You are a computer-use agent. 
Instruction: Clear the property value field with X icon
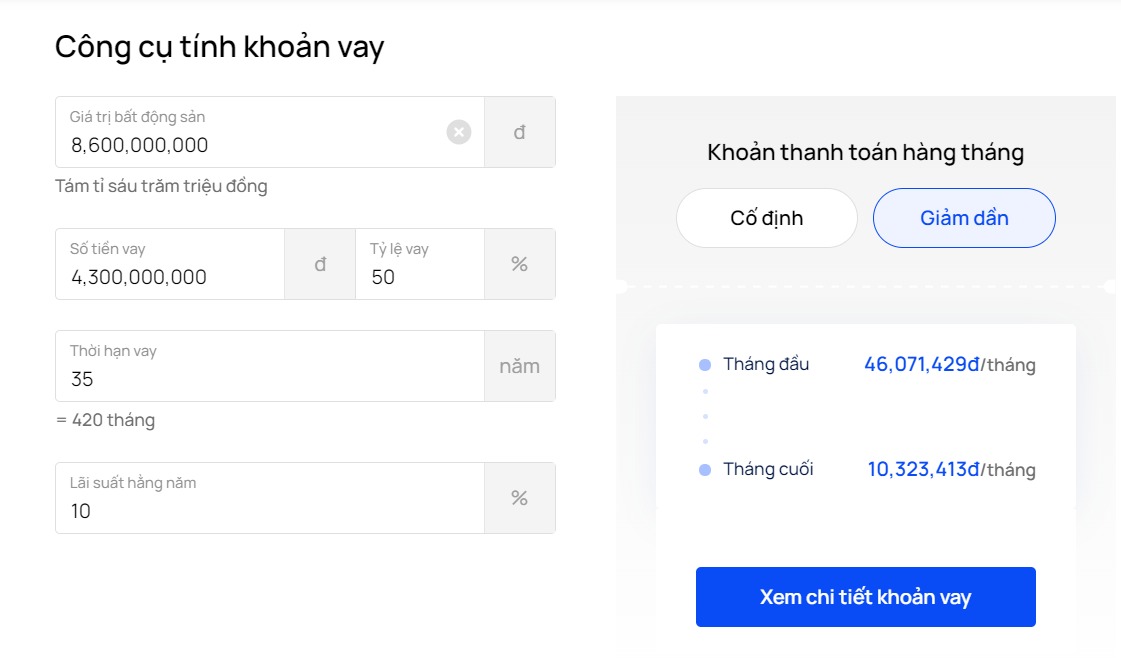[x=458, y=132]
